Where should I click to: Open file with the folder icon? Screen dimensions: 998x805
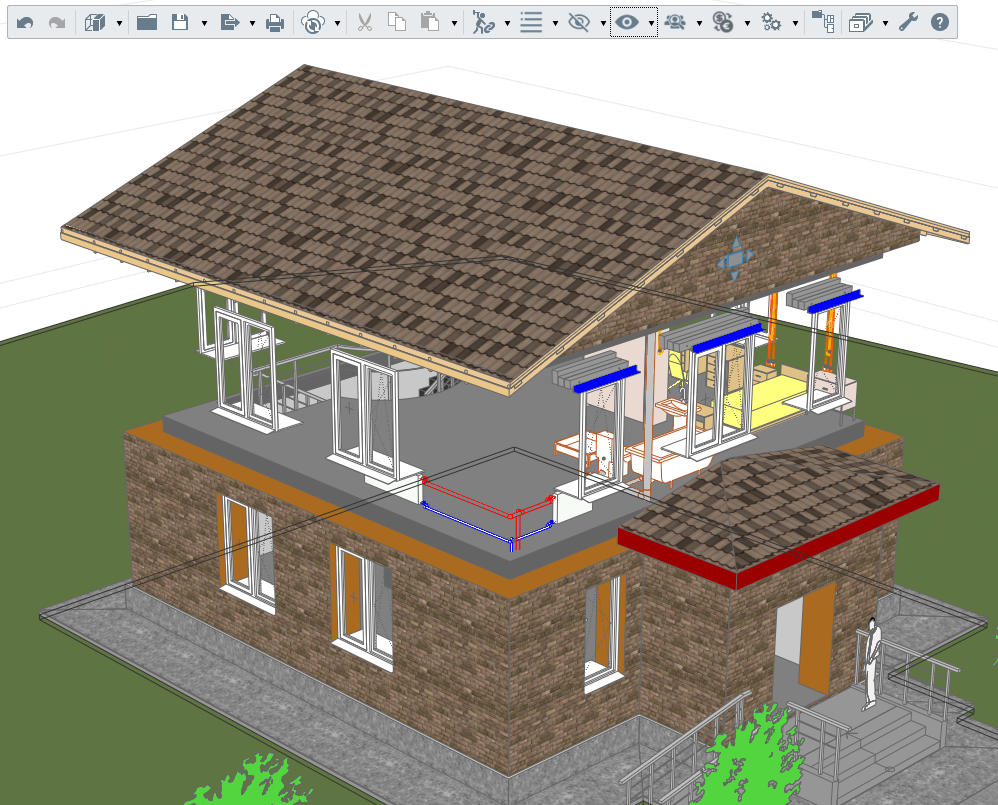pyautogui.click(x=147, y=23)
